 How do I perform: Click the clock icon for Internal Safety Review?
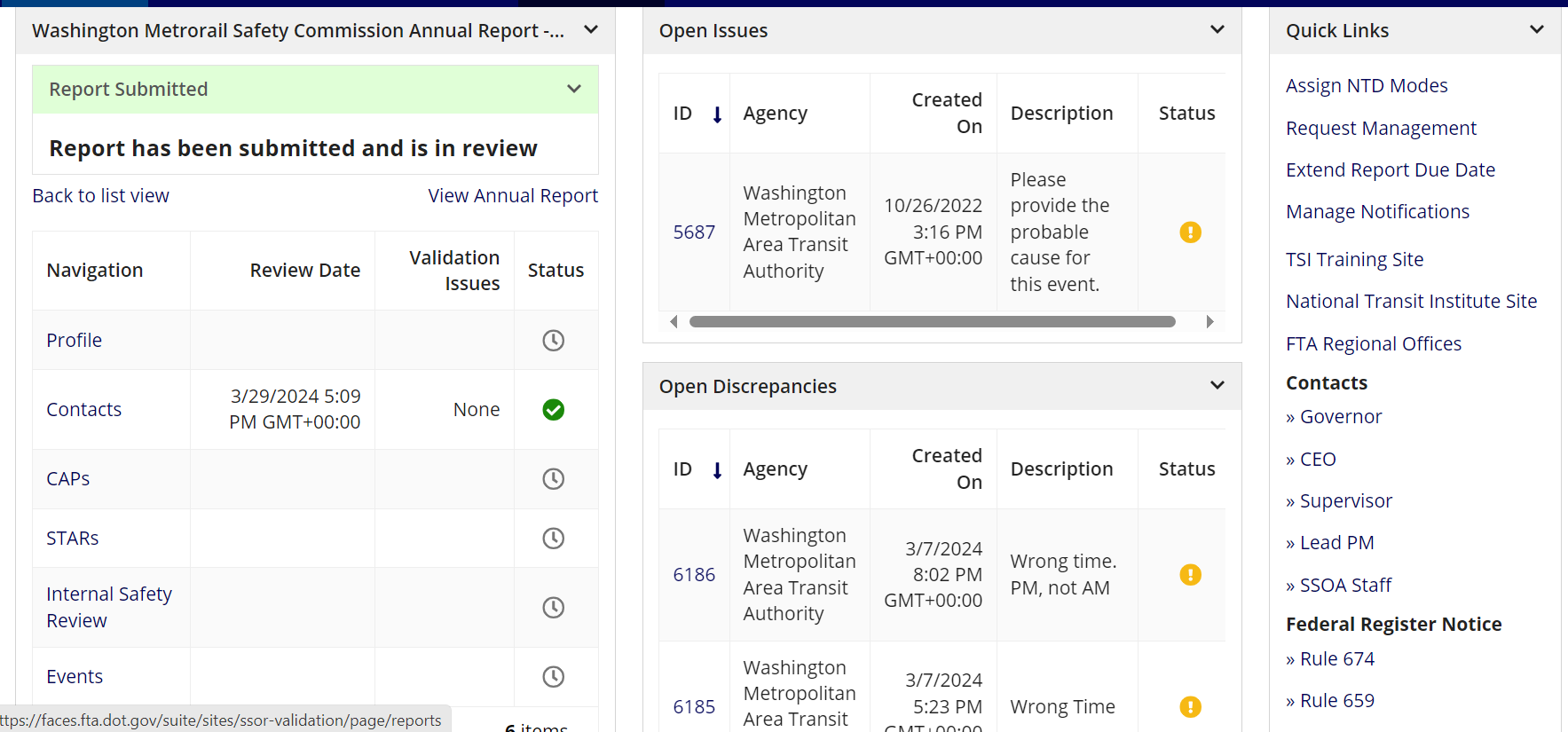point(553,608)
